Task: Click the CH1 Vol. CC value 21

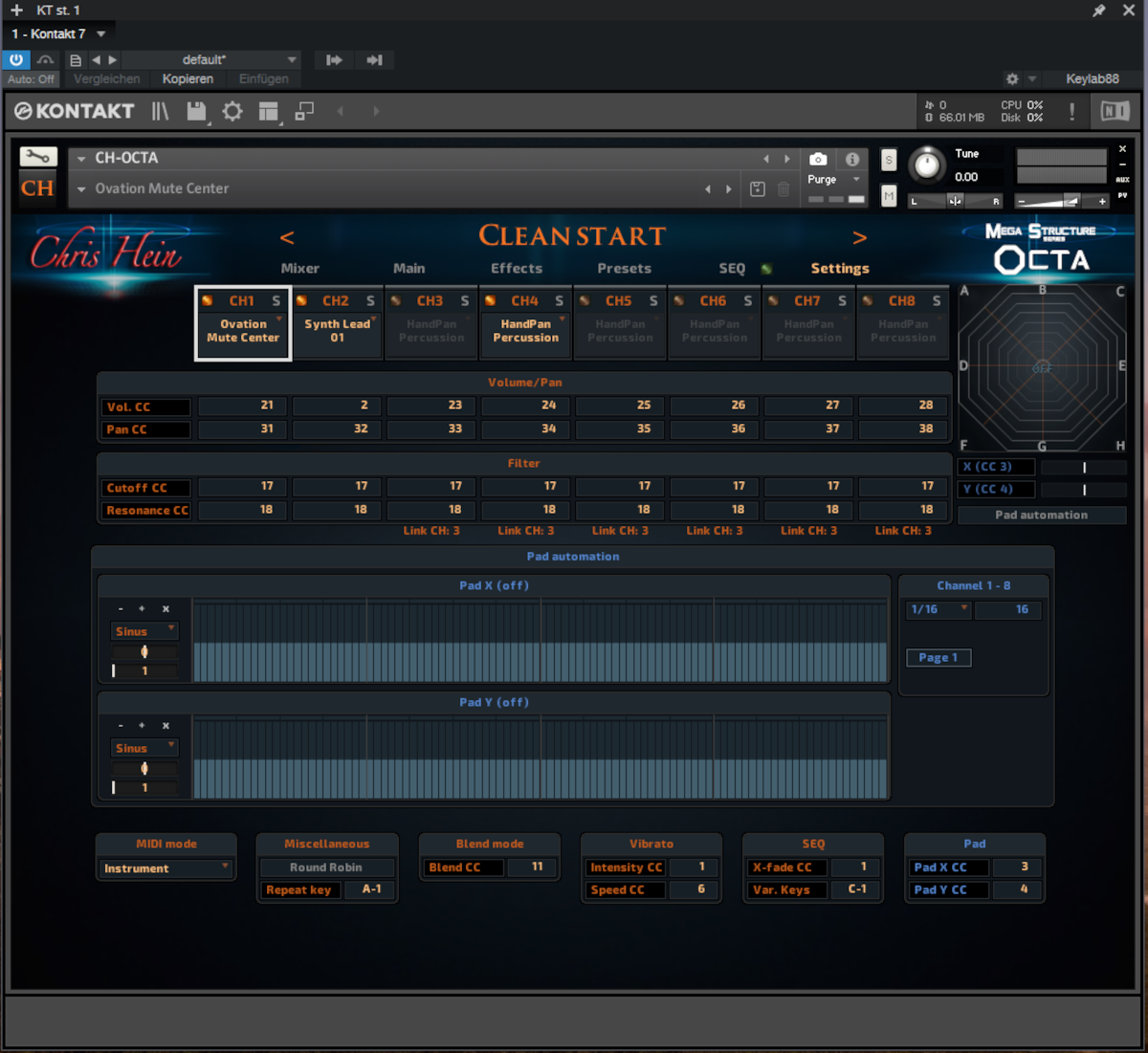Action: 243,406
